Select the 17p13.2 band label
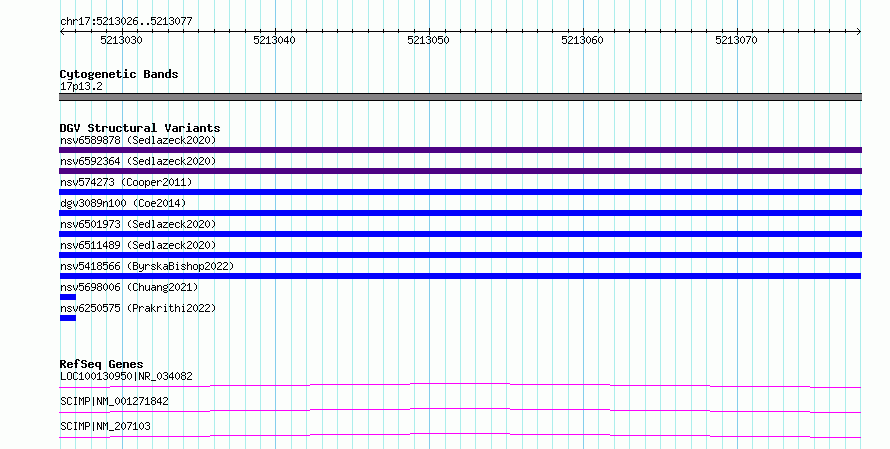 click(x=81, y=86)
